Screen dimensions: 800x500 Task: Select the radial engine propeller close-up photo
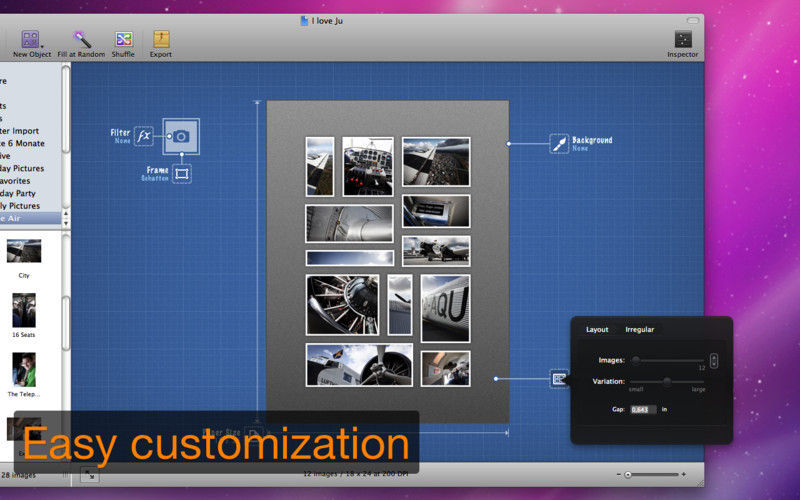(342, 305)
